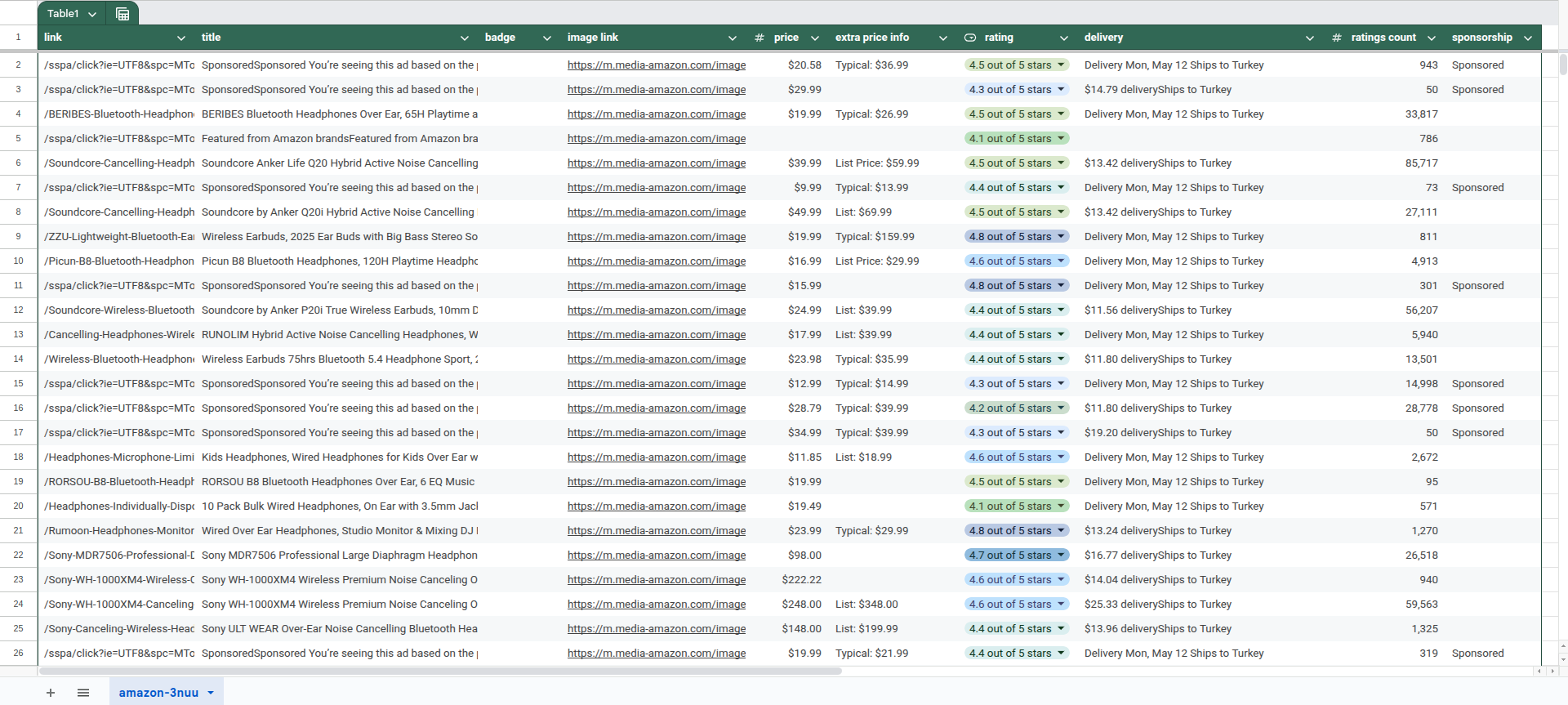Image resolution: width=1568 pixels, height=705 pixels.
Task: Open sponsorship column header dropdown
Action: 1527,38
